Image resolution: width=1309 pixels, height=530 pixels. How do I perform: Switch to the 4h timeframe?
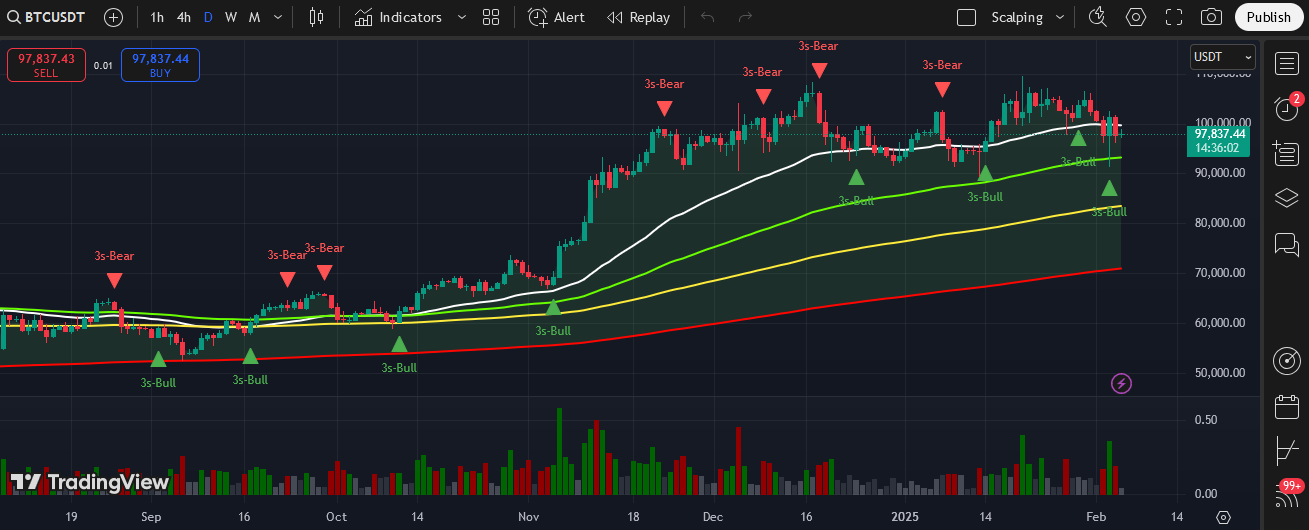point(184,17)
